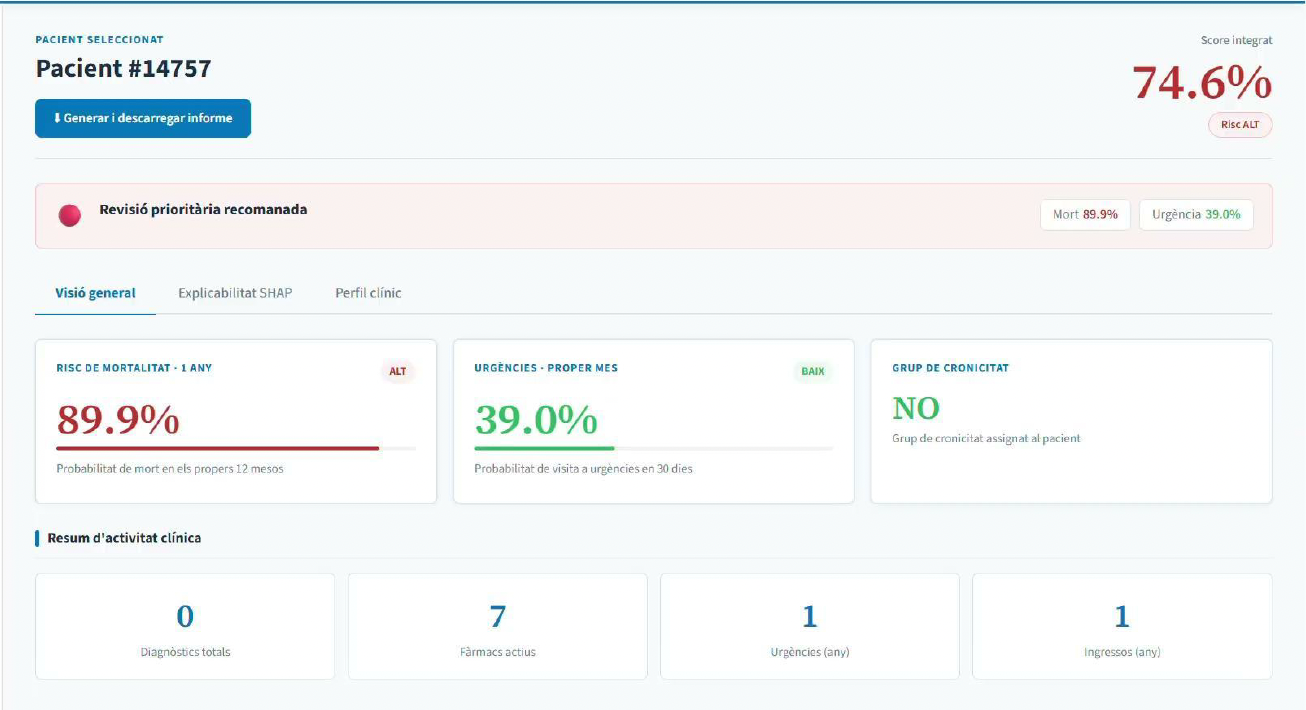Click the ALT badge in mortality card
Image resolution: width=1306 pixels, height=710 pixels.
coord(398,371)
